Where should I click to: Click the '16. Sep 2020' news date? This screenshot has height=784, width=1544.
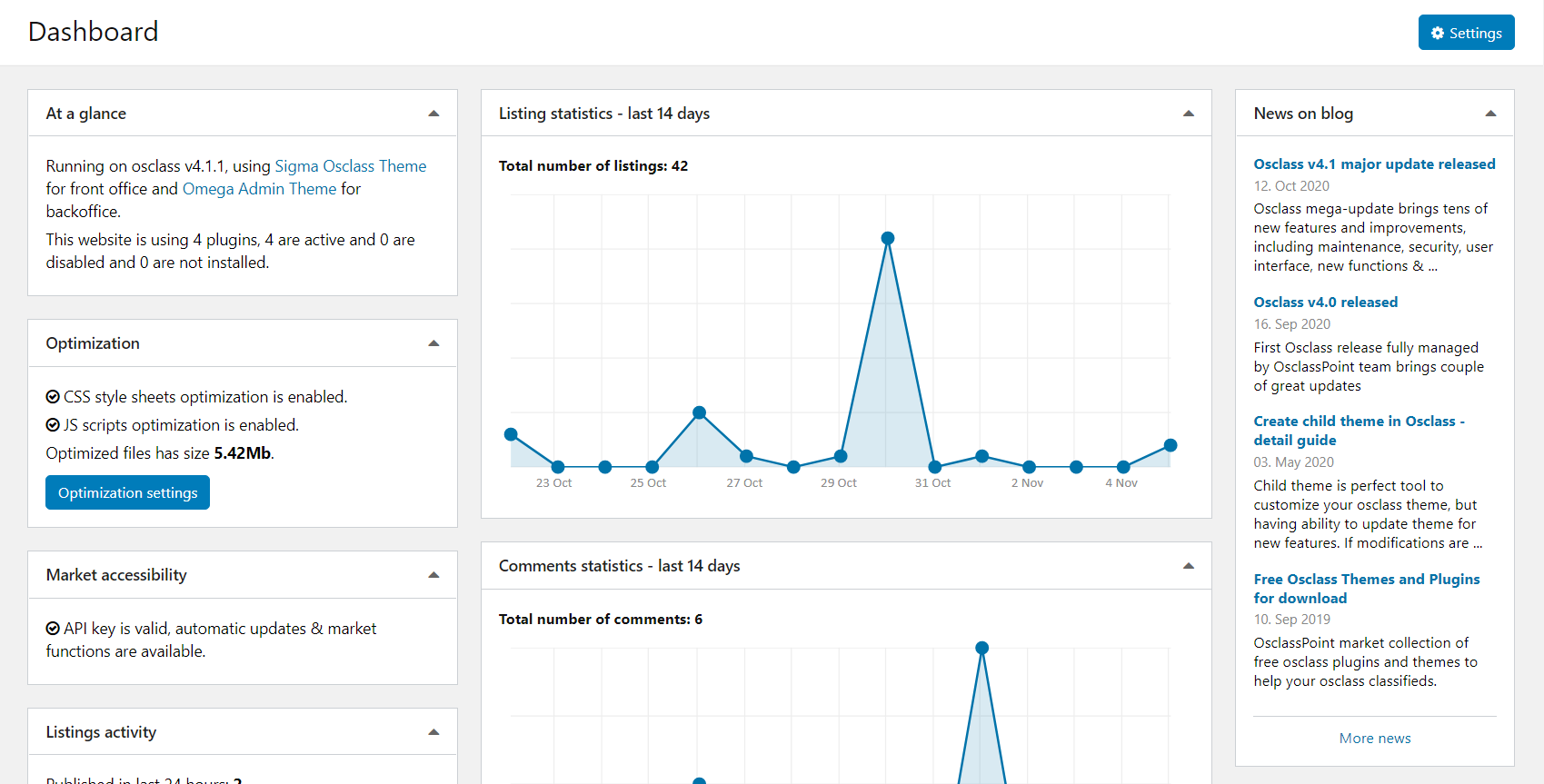click(1292, 324)
